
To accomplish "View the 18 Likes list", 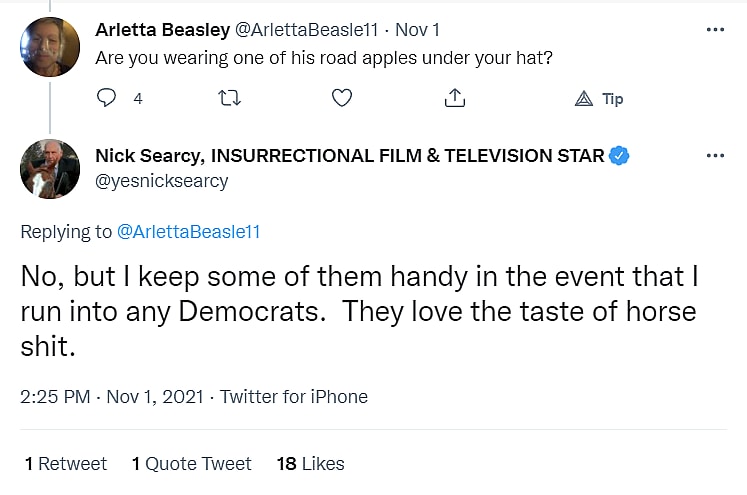I will coord(311,464).
